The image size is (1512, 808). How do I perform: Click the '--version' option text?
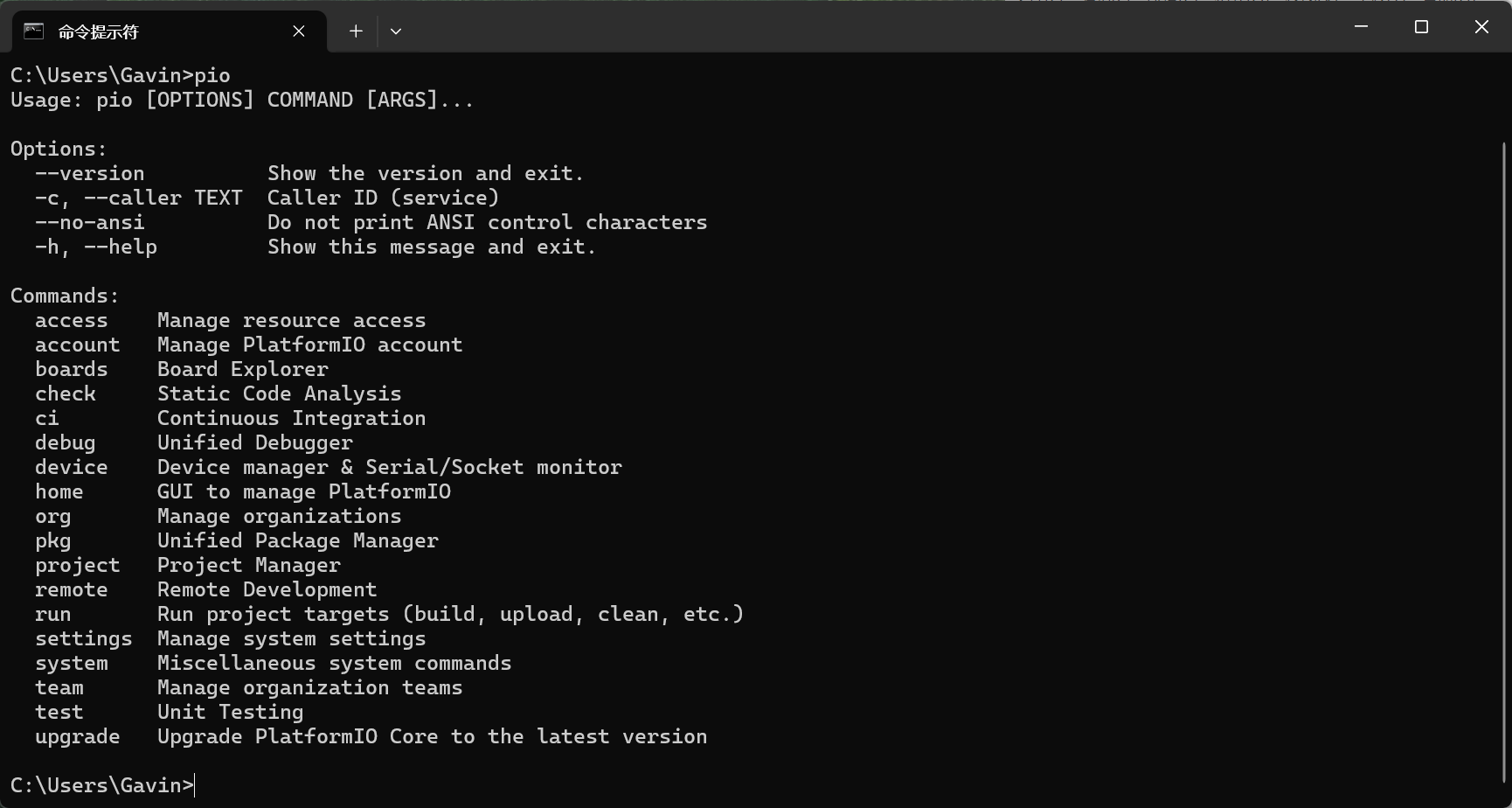[x=90, y=173]
